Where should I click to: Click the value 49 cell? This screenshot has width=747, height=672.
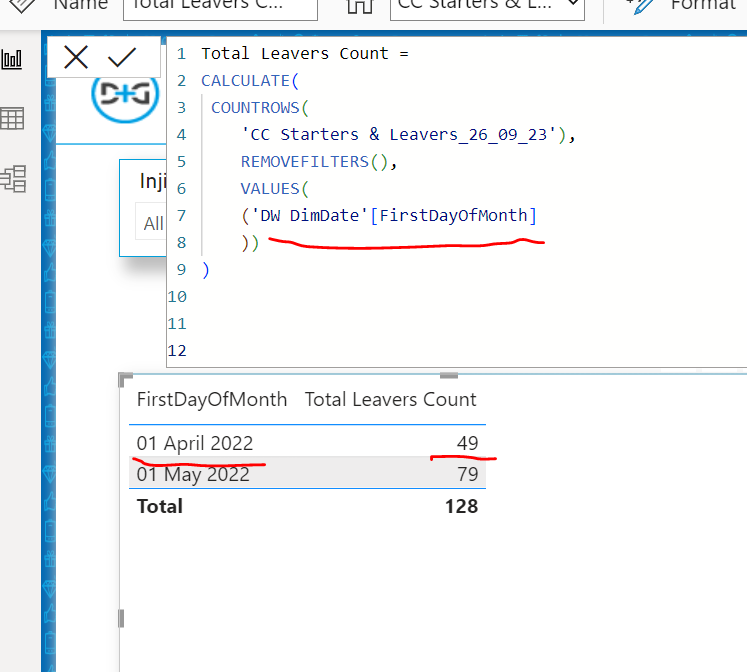[467, 443]
